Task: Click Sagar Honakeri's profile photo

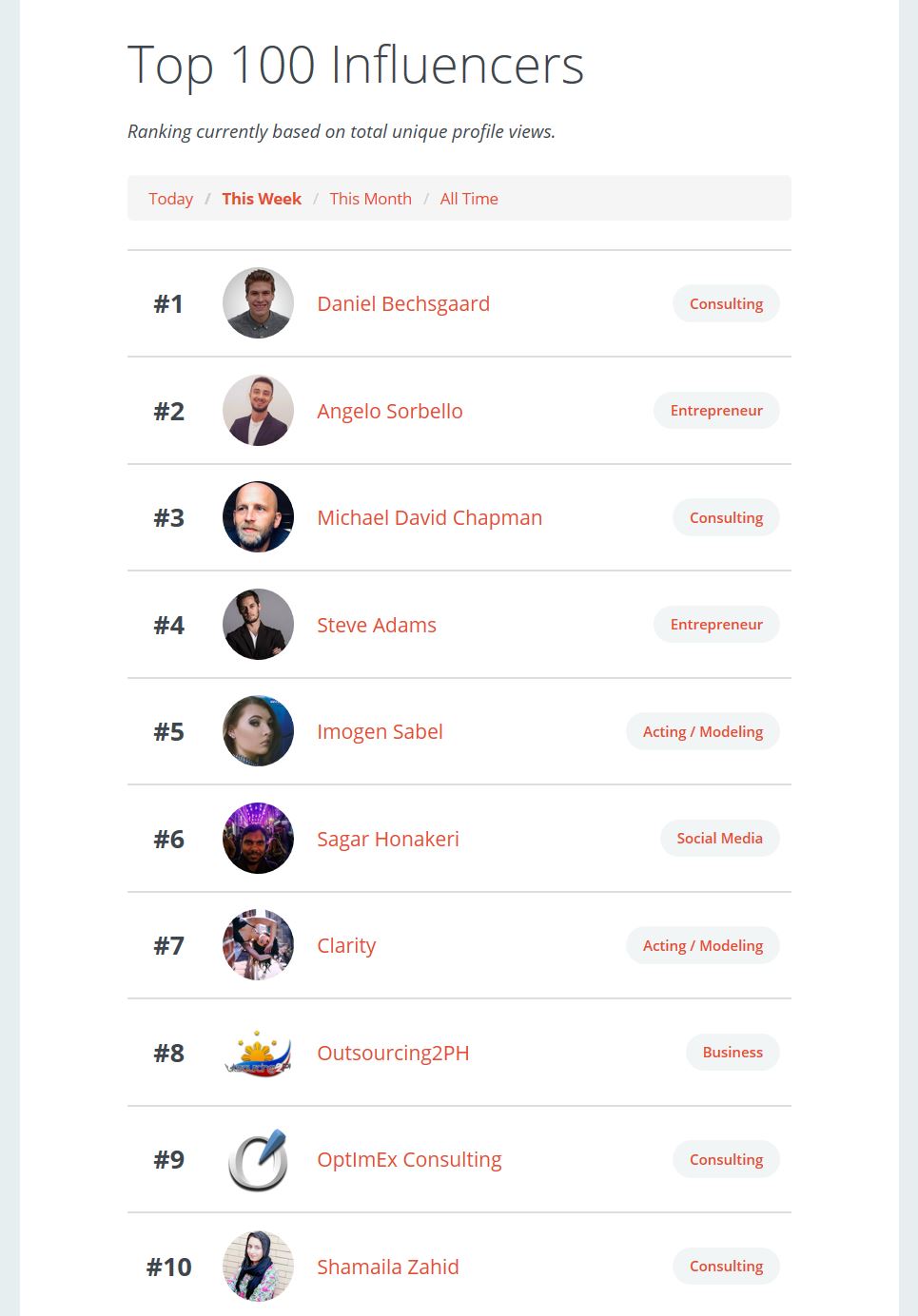Action: click(x=258, y=839)
